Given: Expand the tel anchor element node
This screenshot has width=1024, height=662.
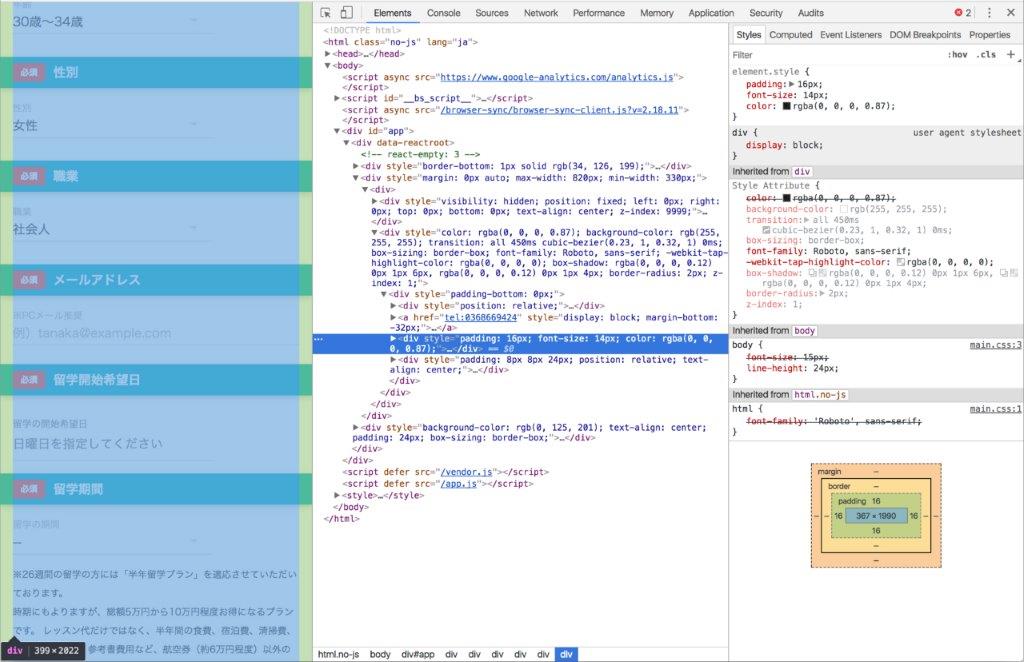Looking at the screenshot, I should [393, 317].
